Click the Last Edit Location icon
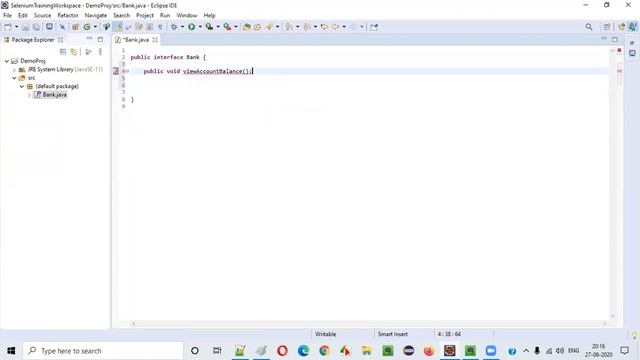 coord(324,27)
